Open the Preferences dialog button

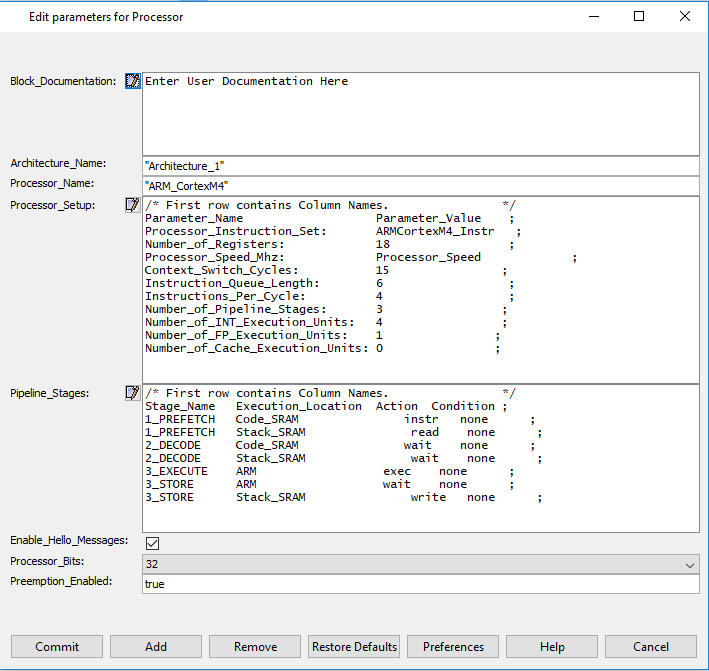(x=453, y=647)
